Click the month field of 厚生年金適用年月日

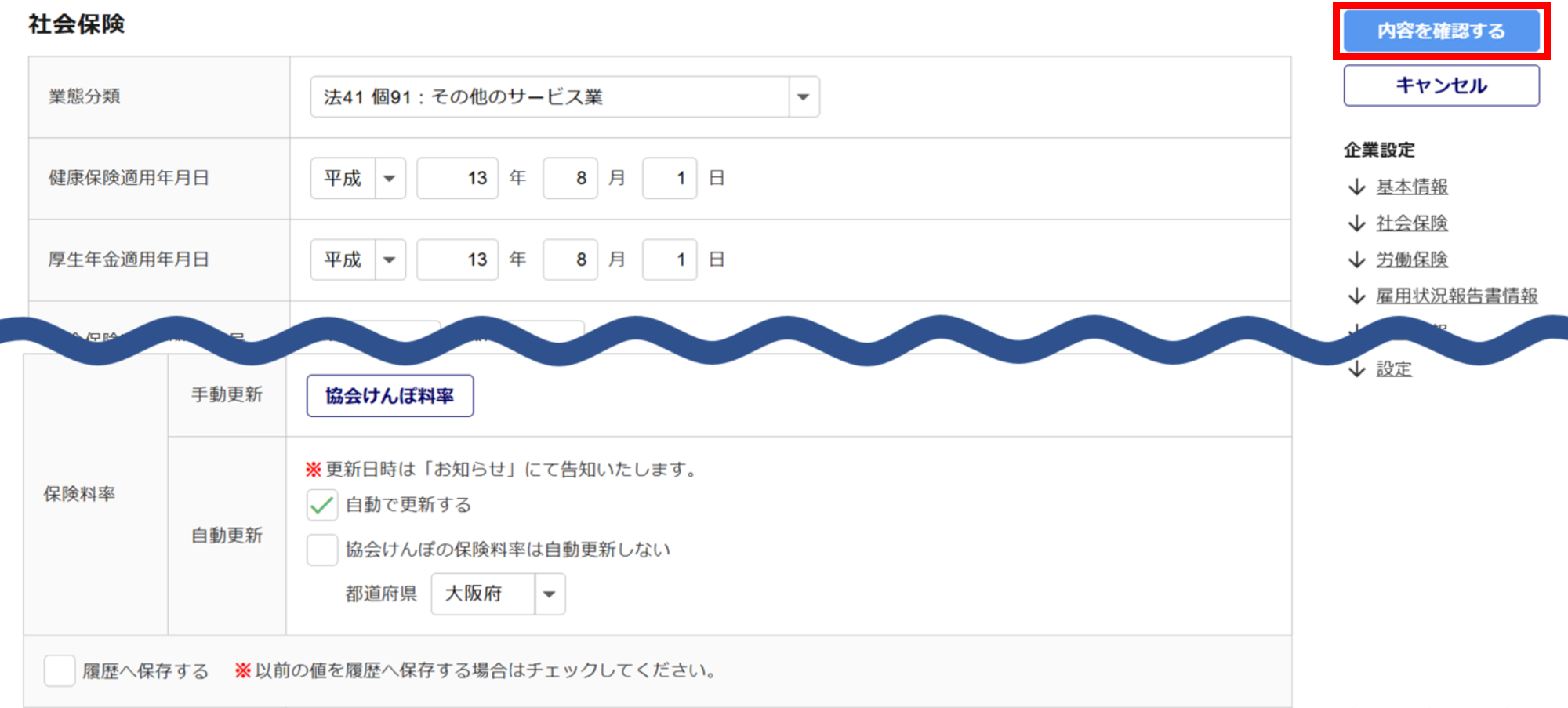(570, 260)
